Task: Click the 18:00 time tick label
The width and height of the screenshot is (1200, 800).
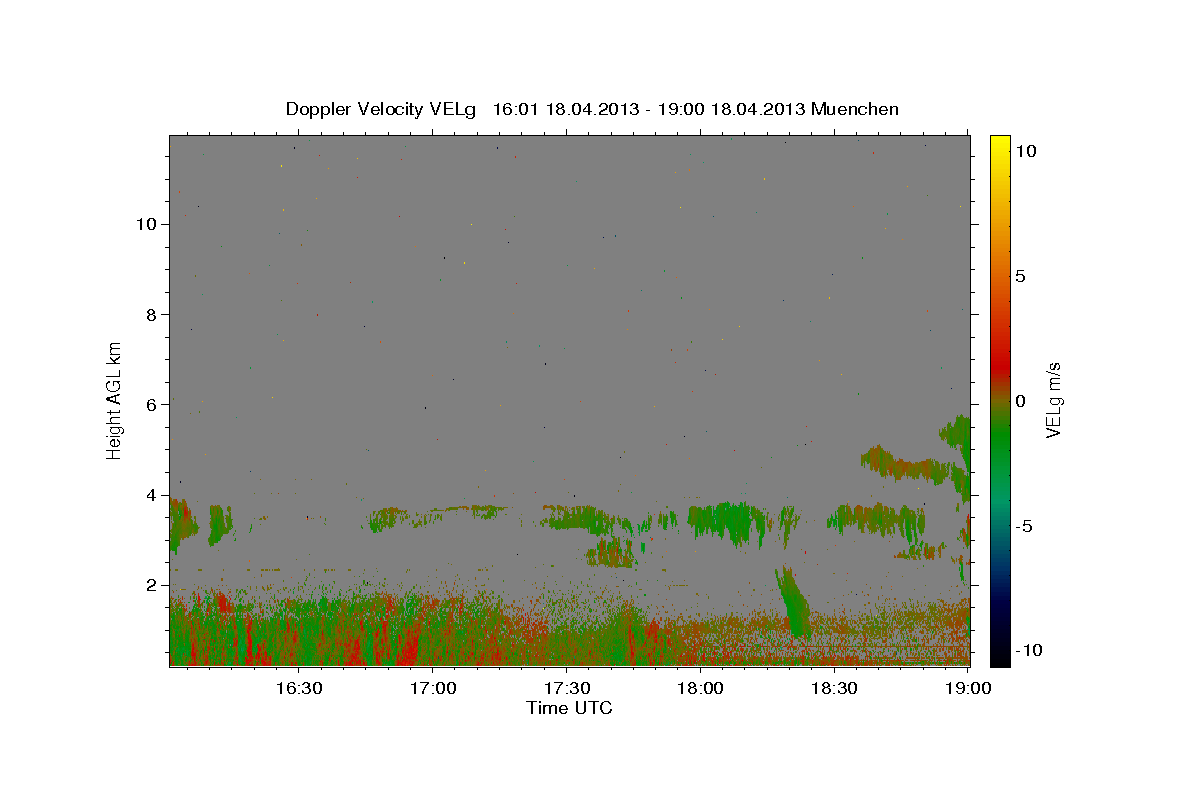Action: [700, 688]
